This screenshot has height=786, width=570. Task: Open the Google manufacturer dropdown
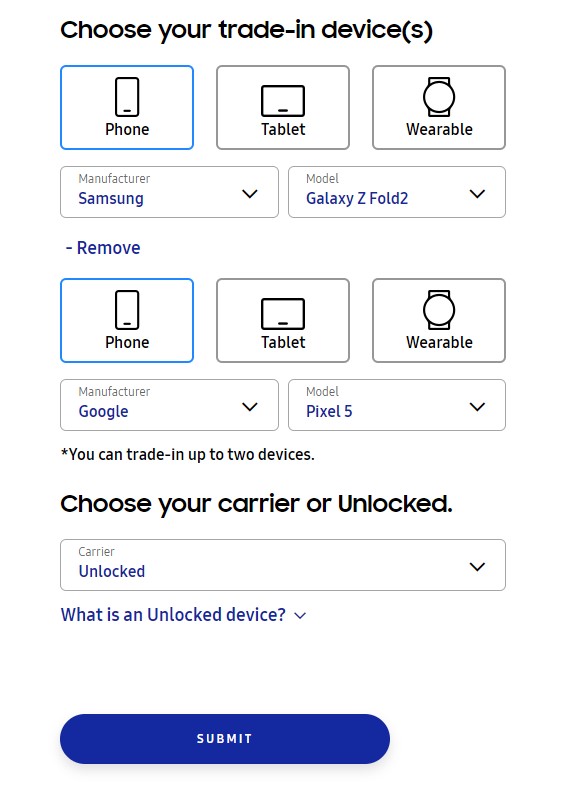169,405
